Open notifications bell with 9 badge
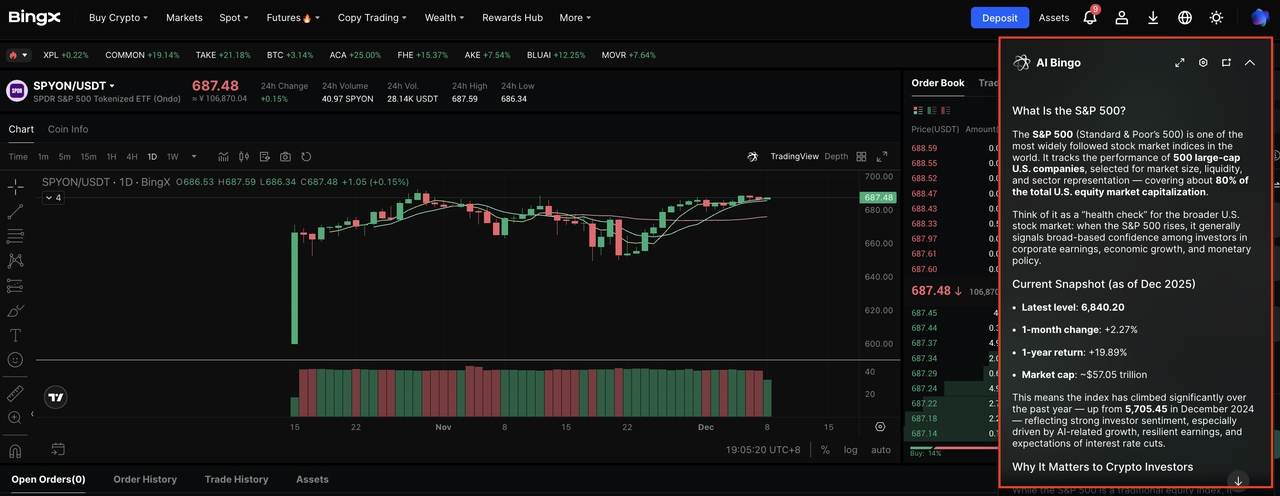Viewport: 1280px width, 496px height. 1090,18
